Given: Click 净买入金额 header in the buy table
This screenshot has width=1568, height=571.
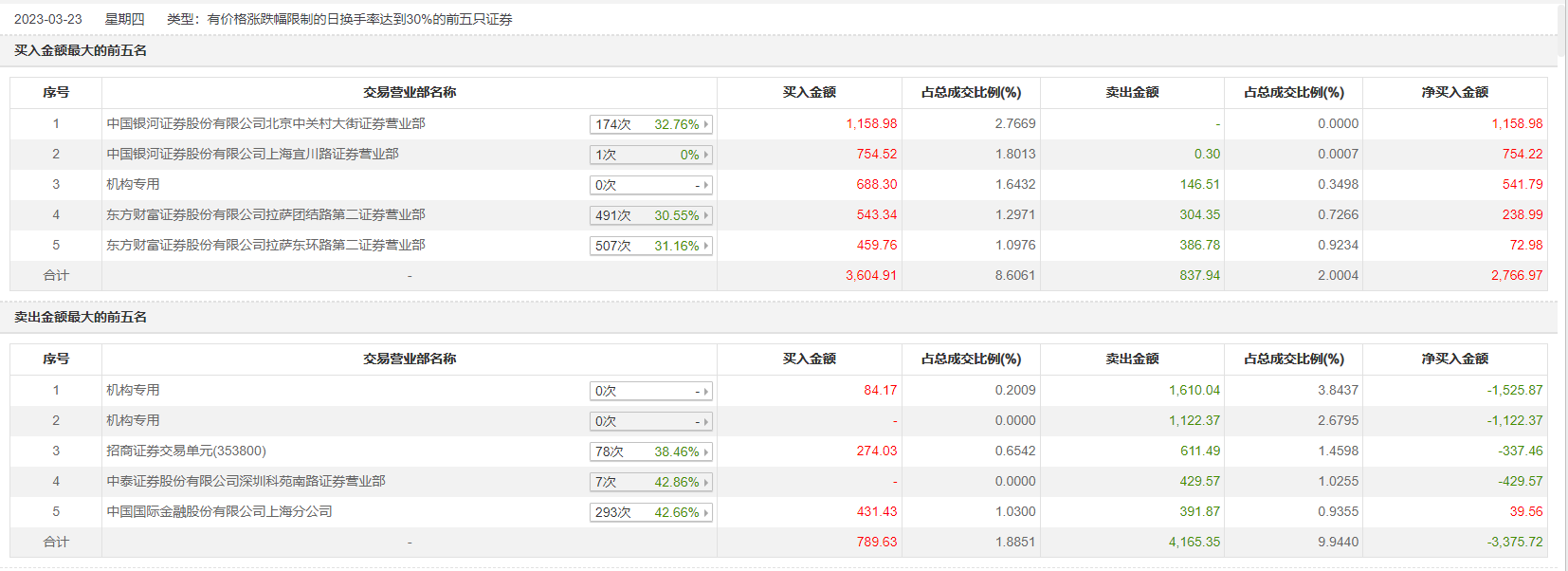Looking at the screenshot, I should click(x=1454, y=92).
